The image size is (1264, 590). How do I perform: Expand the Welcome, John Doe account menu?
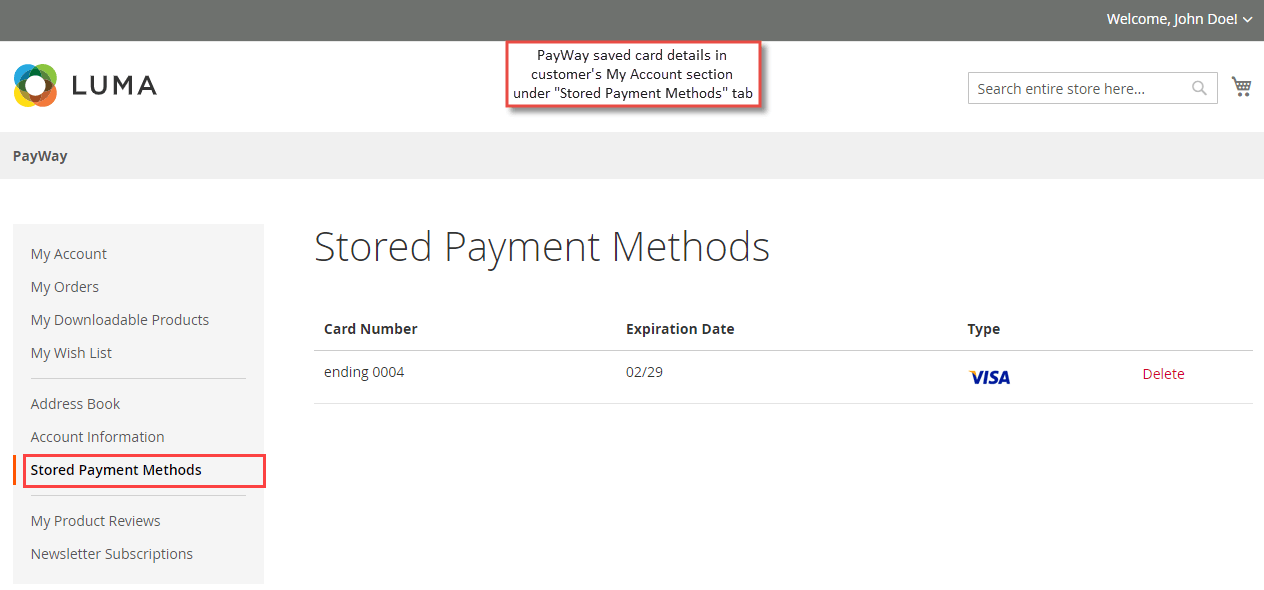tap(1168, 19)
